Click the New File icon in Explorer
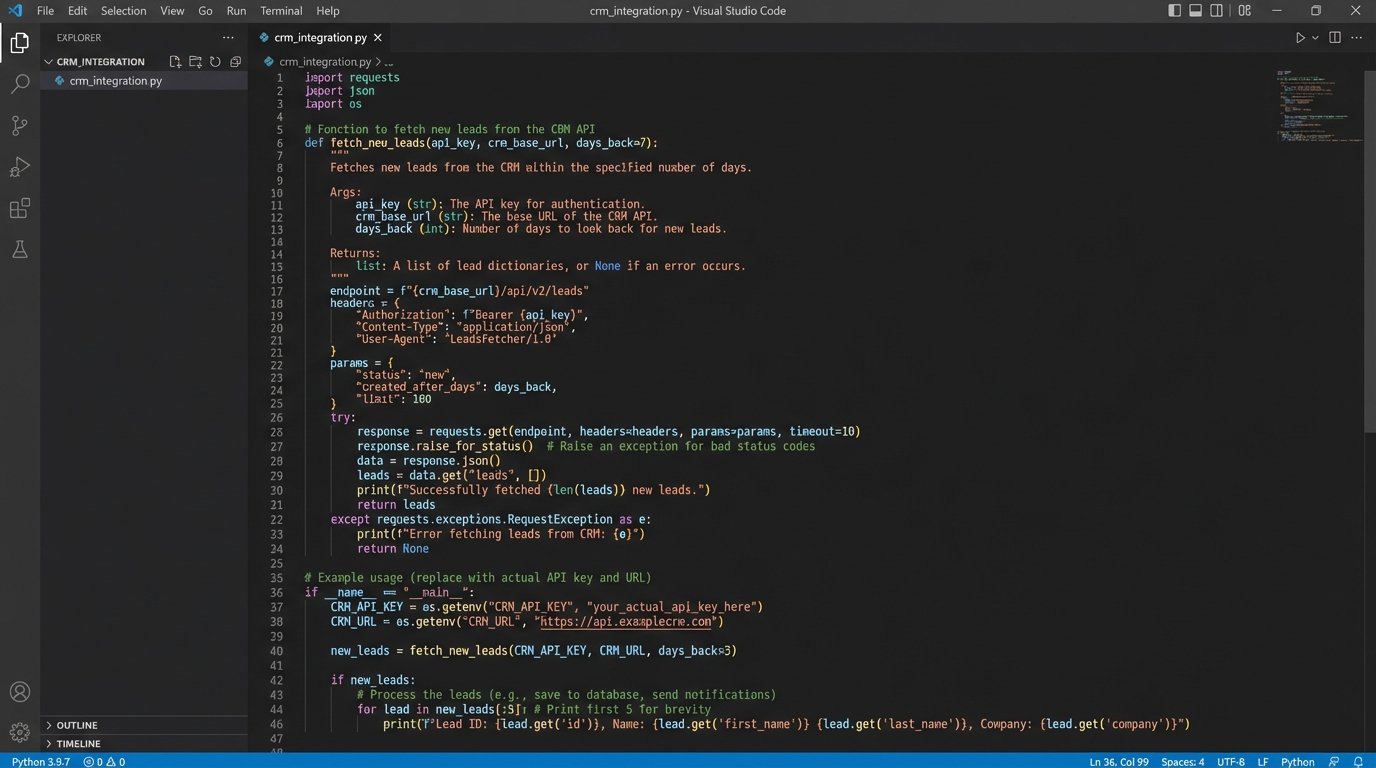The height and width of the screenshot is (768, 1376). (175, 62)
